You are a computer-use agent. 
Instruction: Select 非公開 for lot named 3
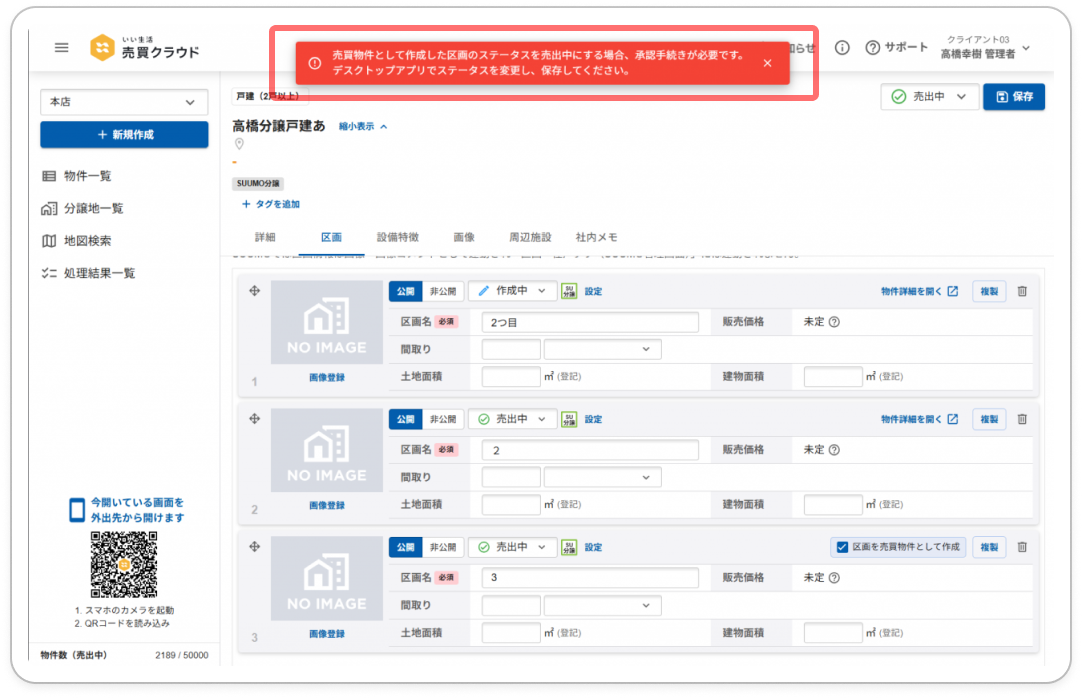443,547
